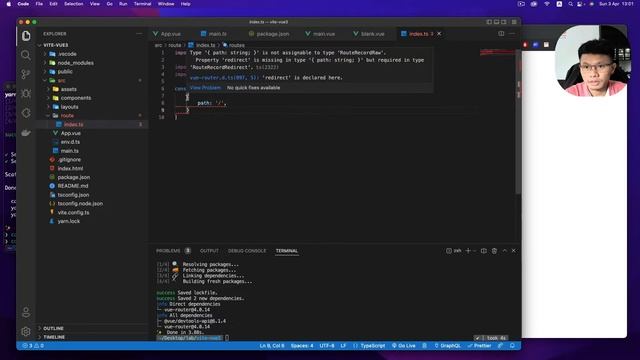Open yarn.lock in Explorer tree
640x360 pixels.
pyautogui.click(x=69, y=221)
